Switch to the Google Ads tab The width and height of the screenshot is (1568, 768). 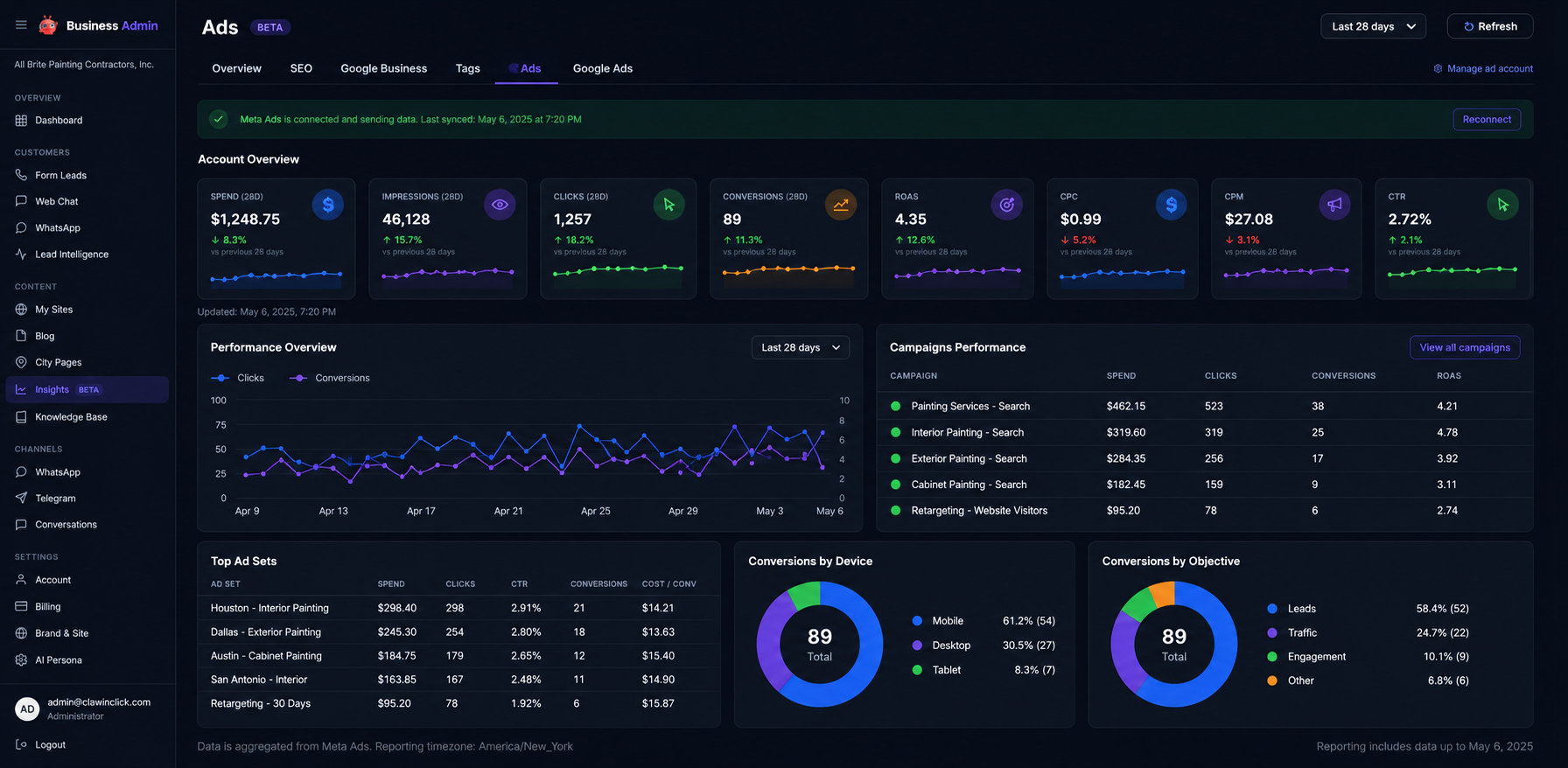pos(603,68)
